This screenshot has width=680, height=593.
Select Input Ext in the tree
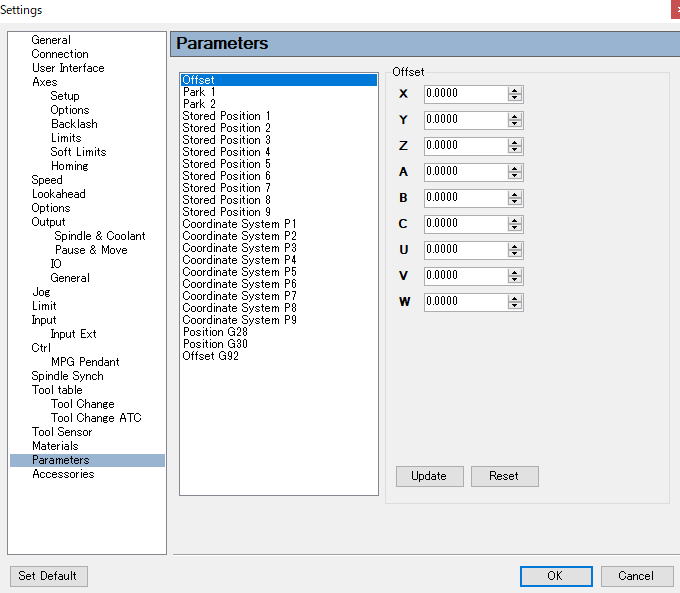(x=73, y=334)
